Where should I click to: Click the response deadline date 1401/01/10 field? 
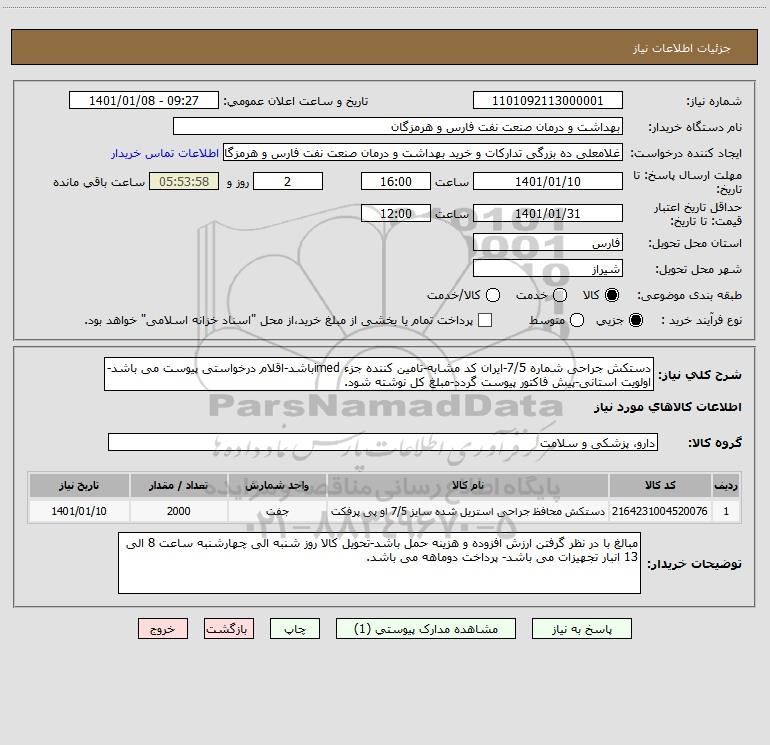[548, 181]
